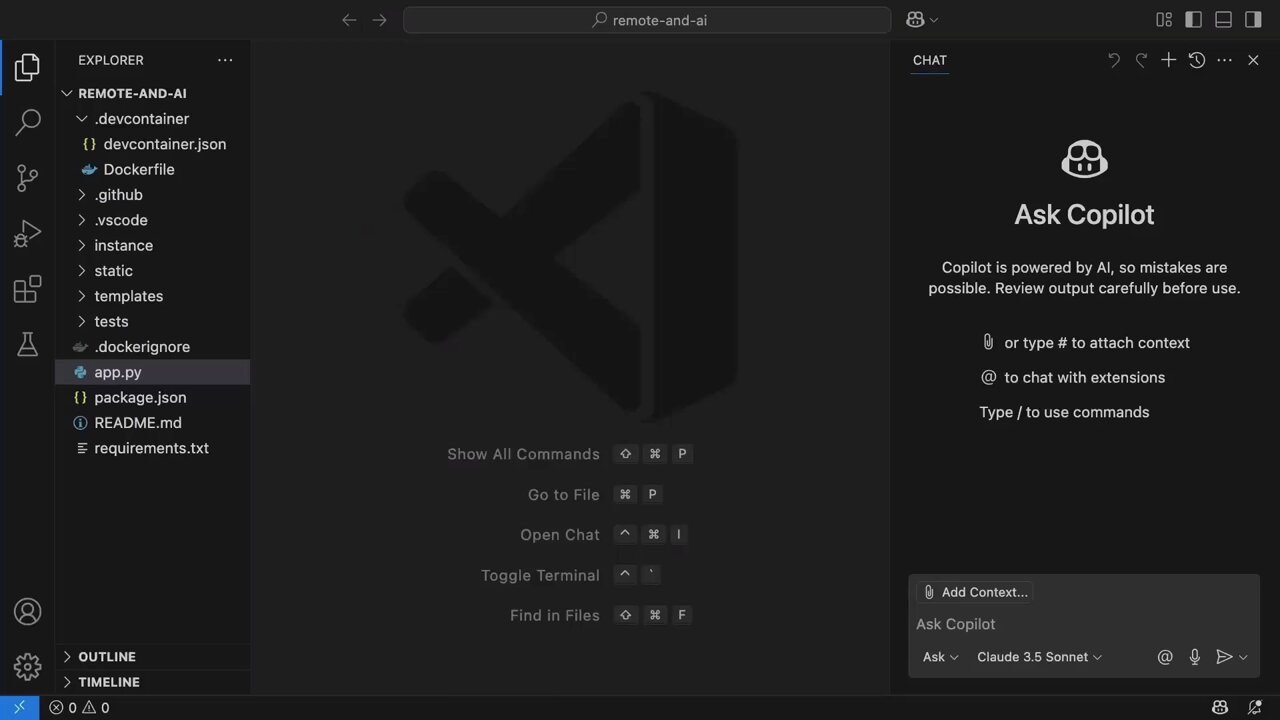Undo last chat request
1280x720 pixels.
point(1114,60)
